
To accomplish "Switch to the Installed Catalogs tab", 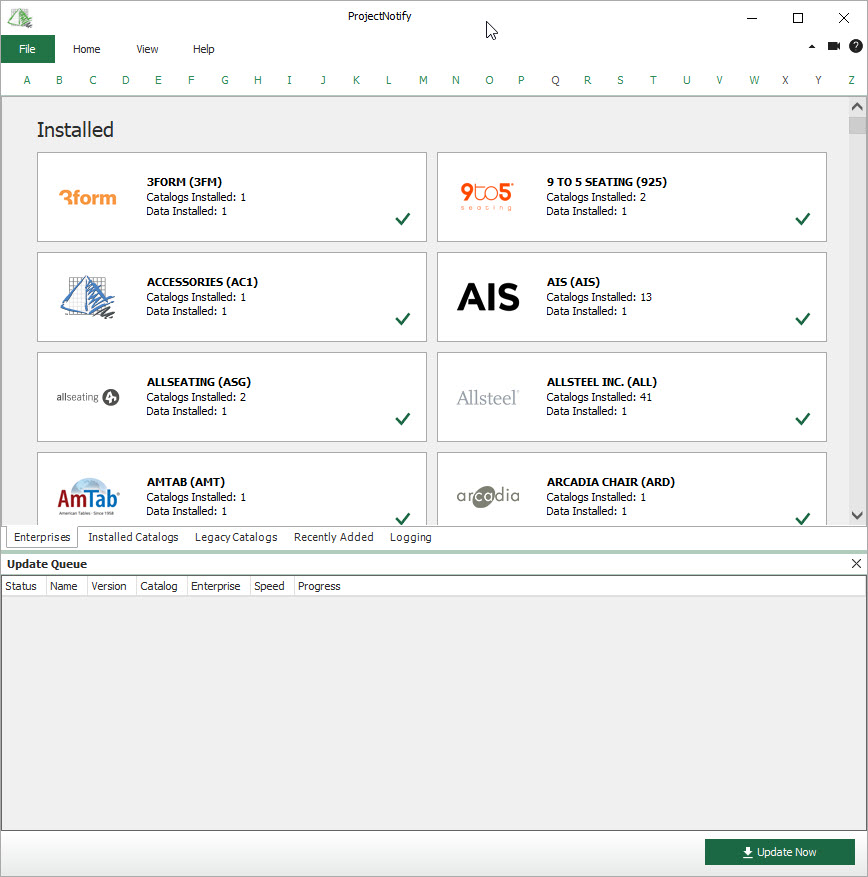I will point(133,537).
